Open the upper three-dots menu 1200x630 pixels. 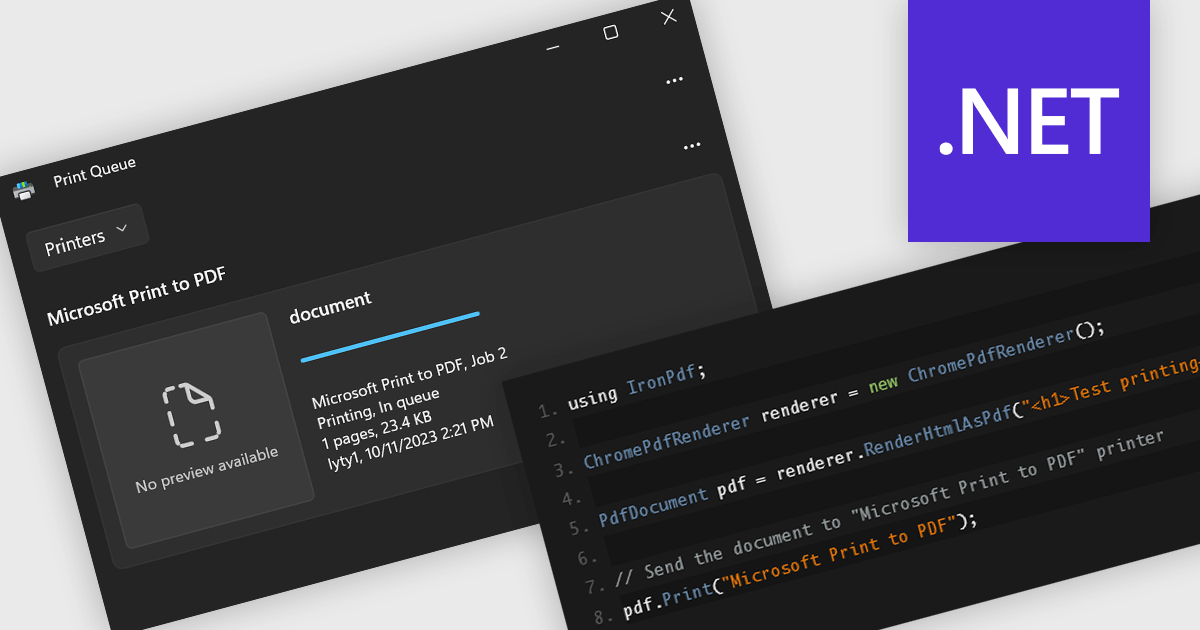point(674,80)
